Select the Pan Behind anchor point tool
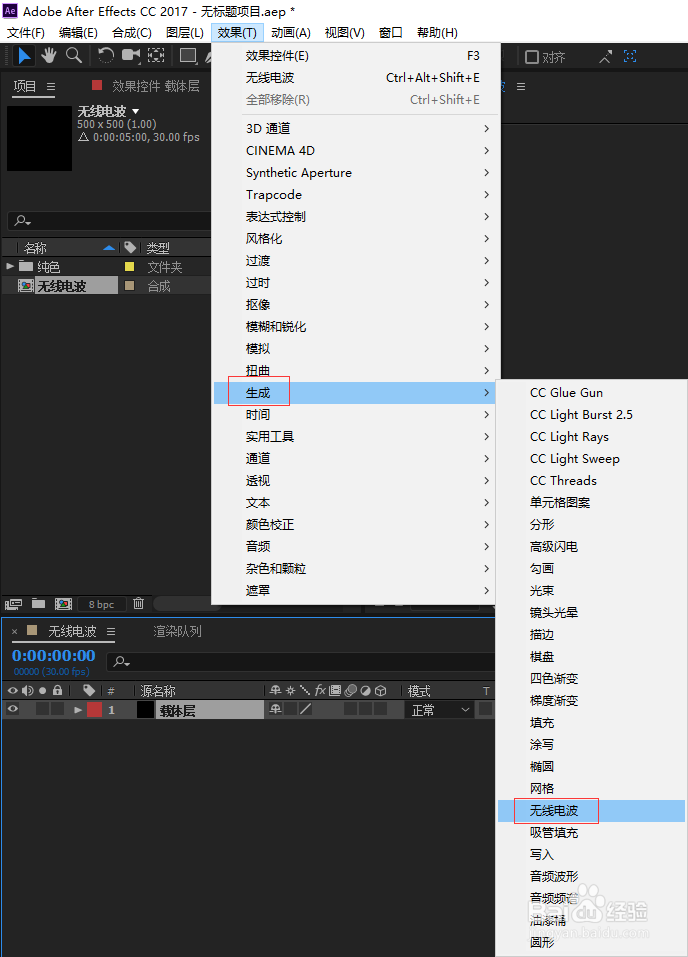 tap(156, 56)
